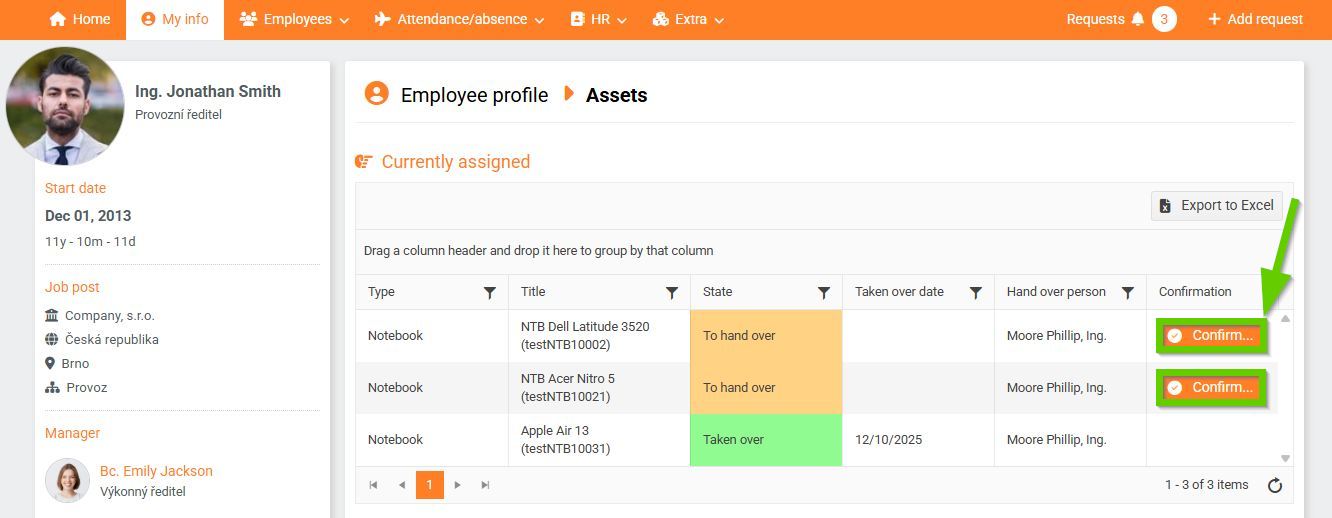Viewport: 1332px width, 518px height.
Task: Open the Title column filter icon
Action: (672, 292)
